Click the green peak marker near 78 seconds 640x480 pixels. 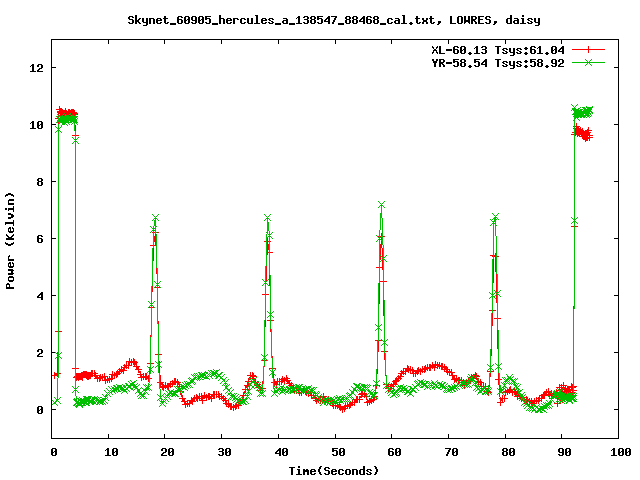tap(495, 217)
